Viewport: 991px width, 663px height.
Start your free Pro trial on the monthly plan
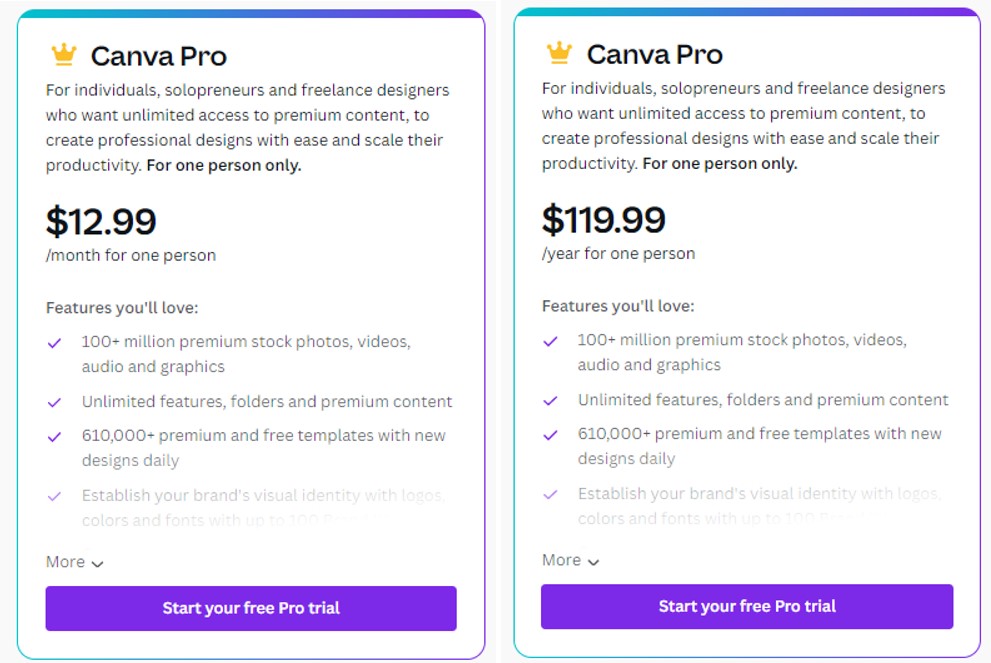pos(251,608)
